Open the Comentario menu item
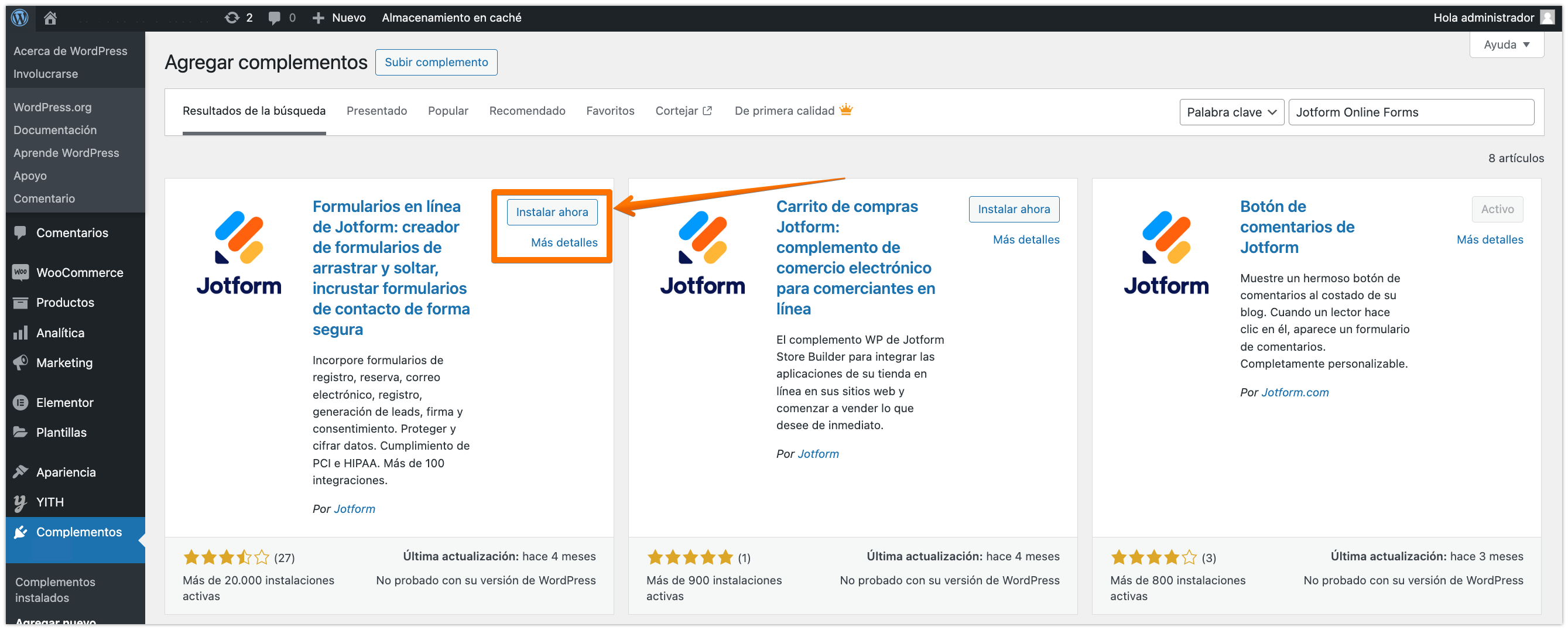 pos(44,198)
